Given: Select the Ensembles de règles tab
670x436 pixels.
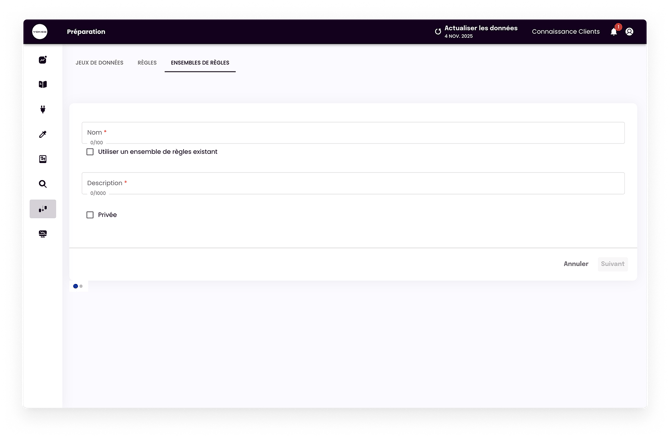Looking at the screenshot, I should (200, 63).
